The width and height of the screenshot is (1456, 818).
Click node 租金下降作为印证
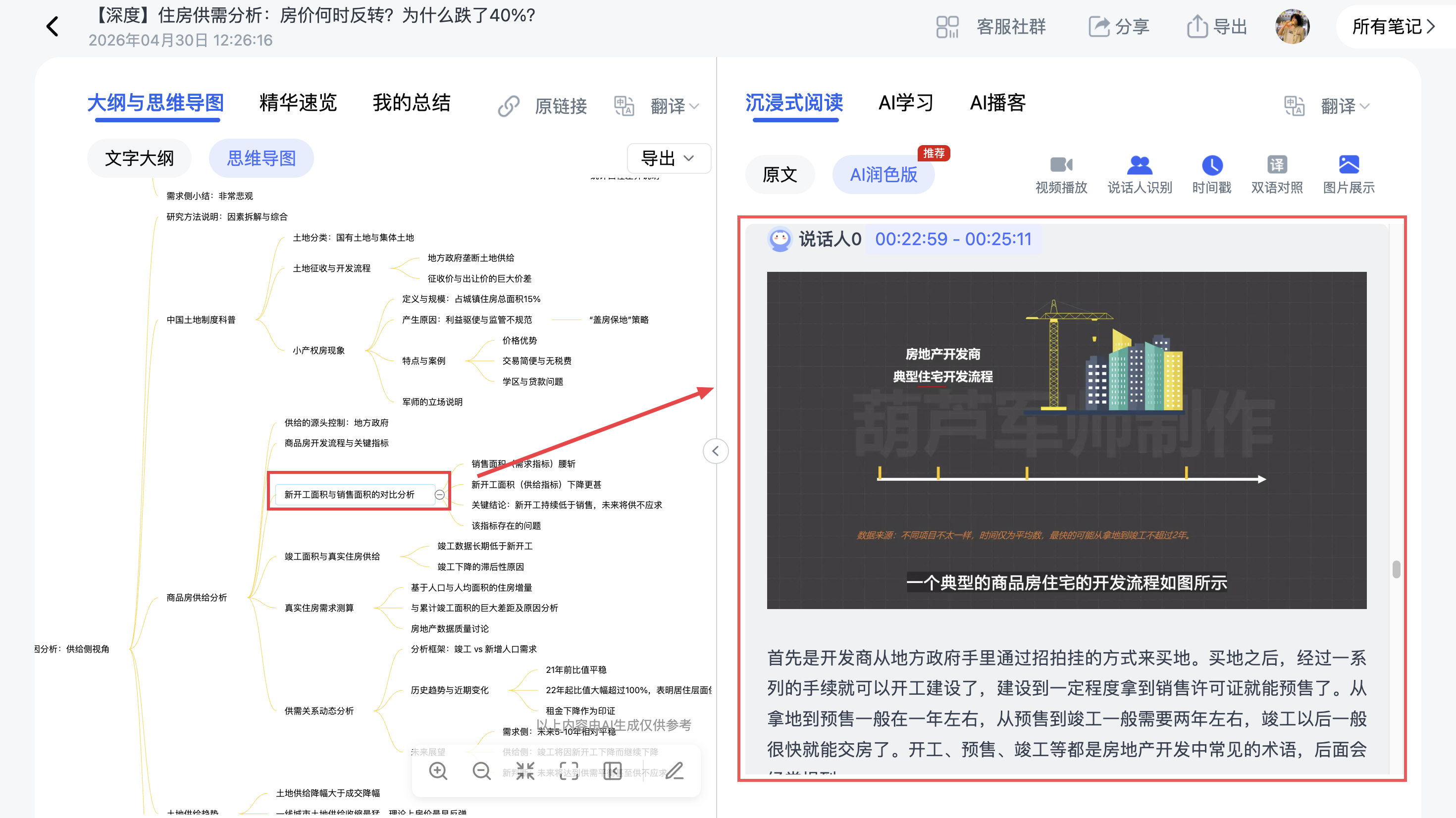point(580,711)
